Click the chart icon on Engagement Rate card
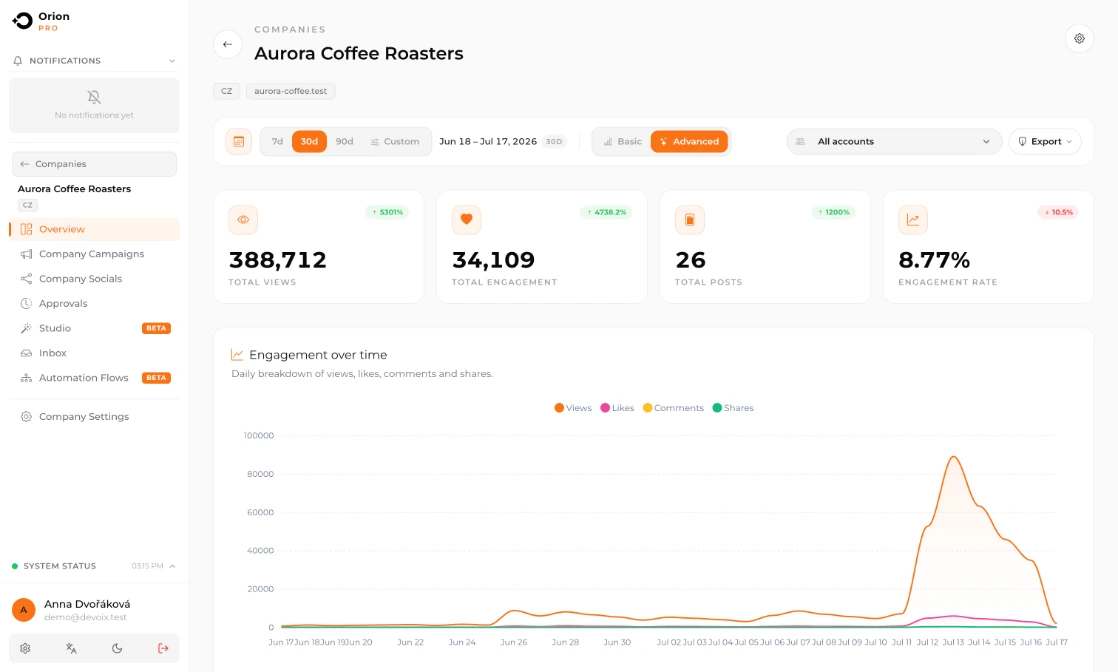Image resolution: width=1118 pixels, height=672 pixels. (x=913, y=220)
